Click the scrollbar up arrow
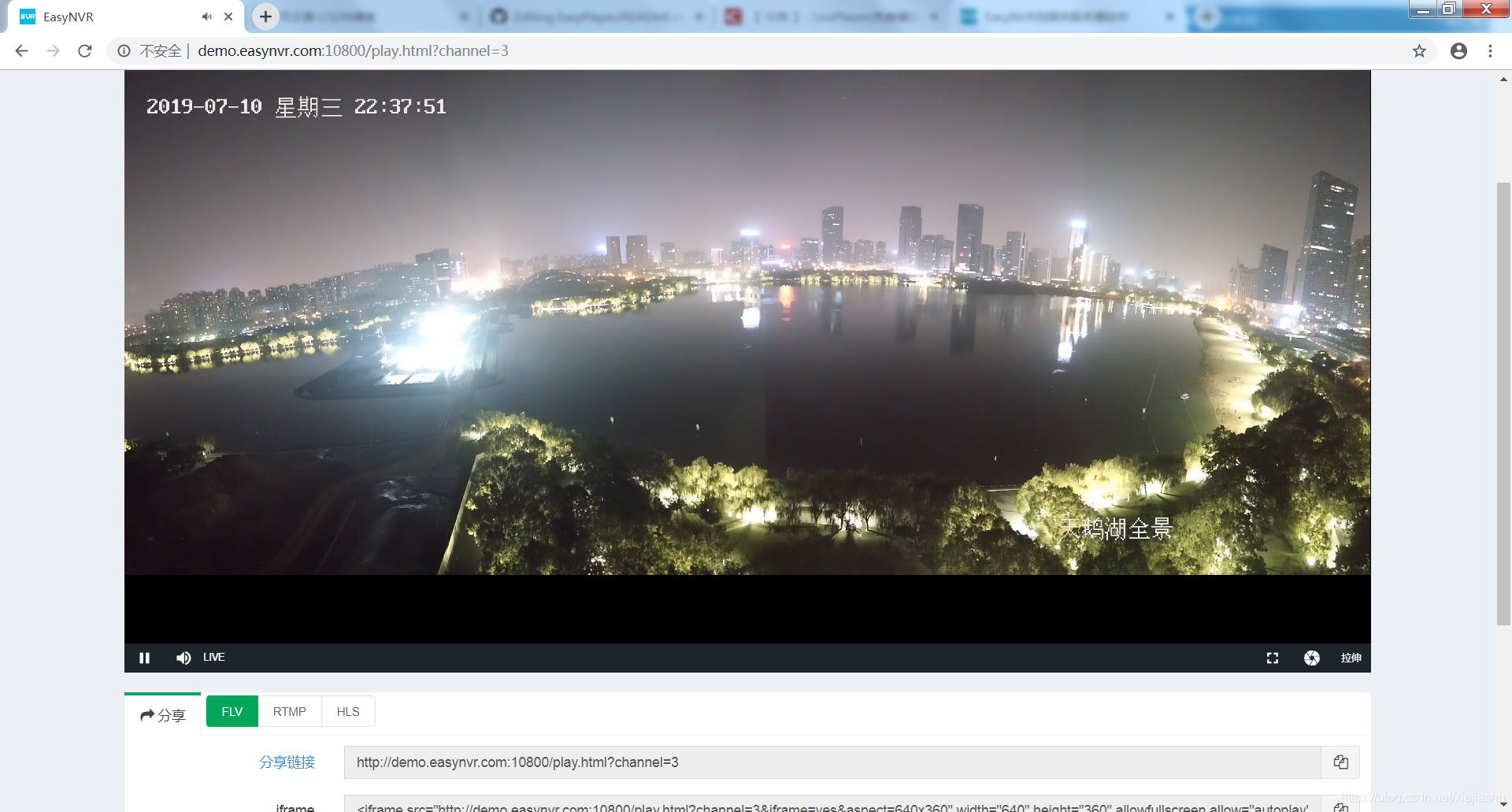 click(1503, 79)
